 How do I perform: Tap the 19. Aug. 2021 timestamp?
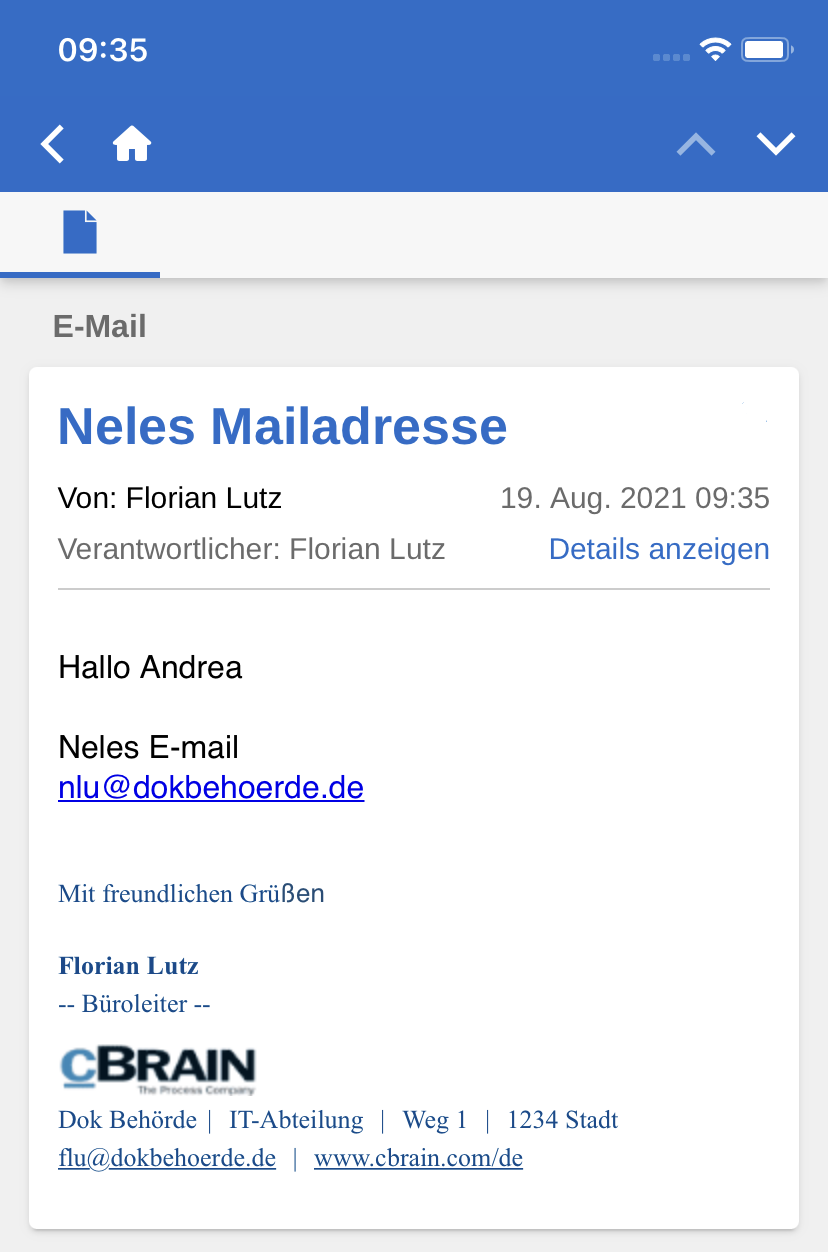(x=635, y=498)
